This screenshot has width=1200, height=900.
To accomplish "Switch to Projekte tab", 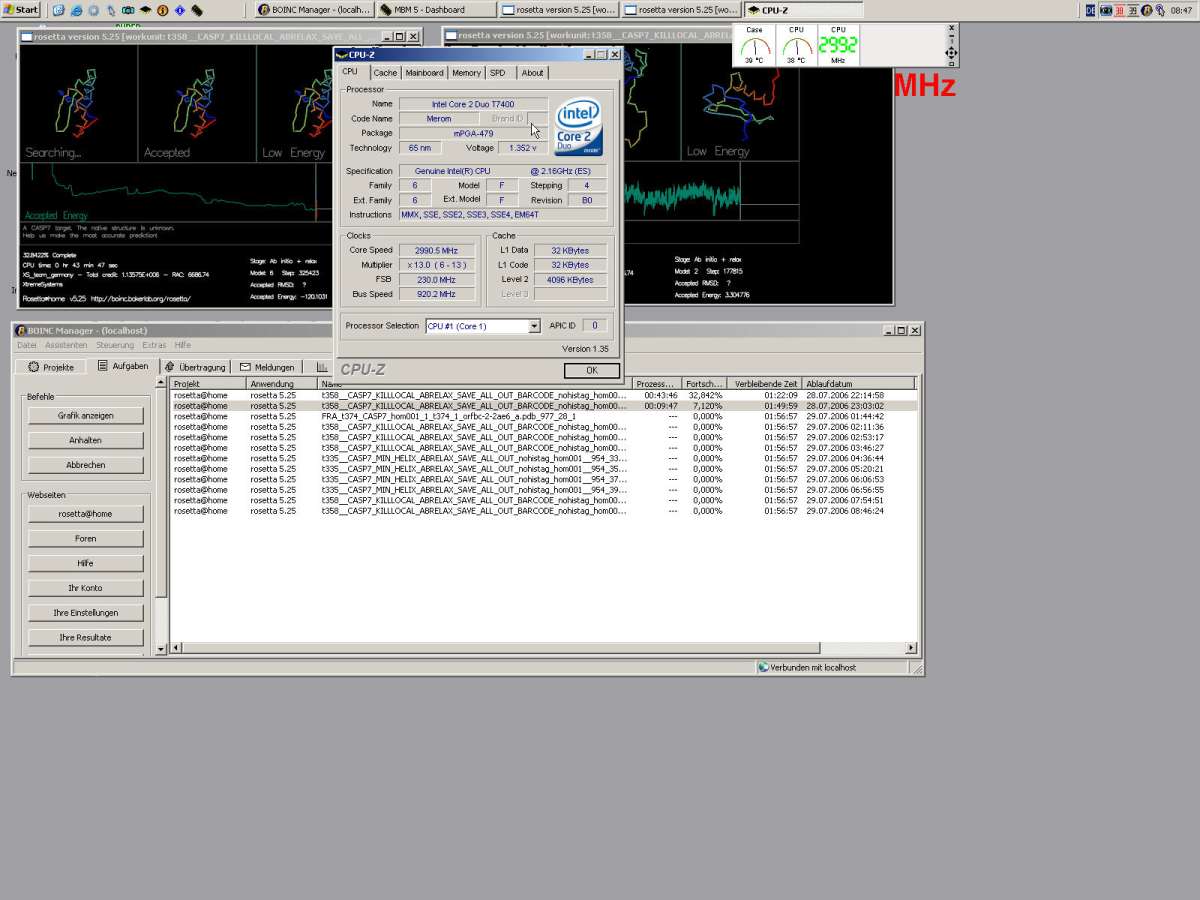I will [51, 367].
